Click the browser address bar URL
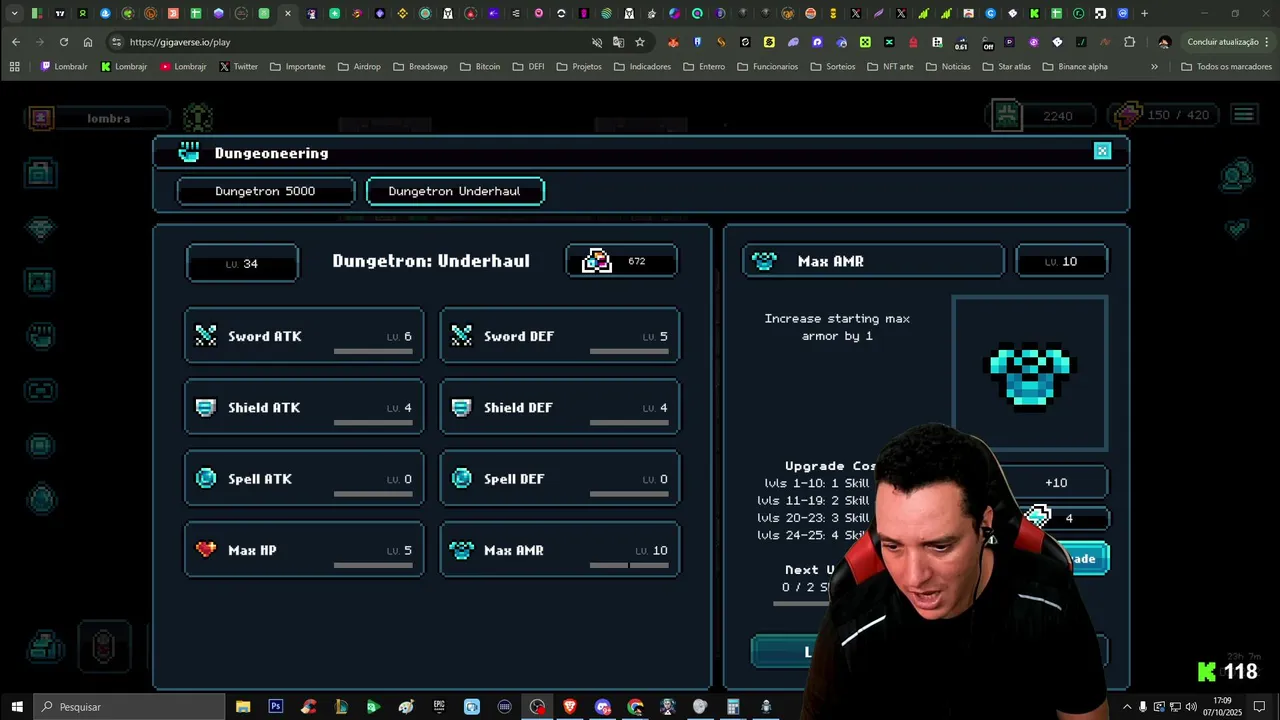The height and width of the screenshot is (720, 1280). [180, 42]
